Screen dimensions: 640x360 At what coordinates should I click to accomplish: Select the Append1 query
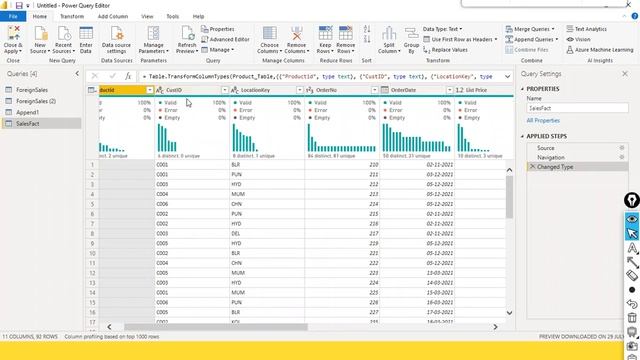(x=41, y=112)
